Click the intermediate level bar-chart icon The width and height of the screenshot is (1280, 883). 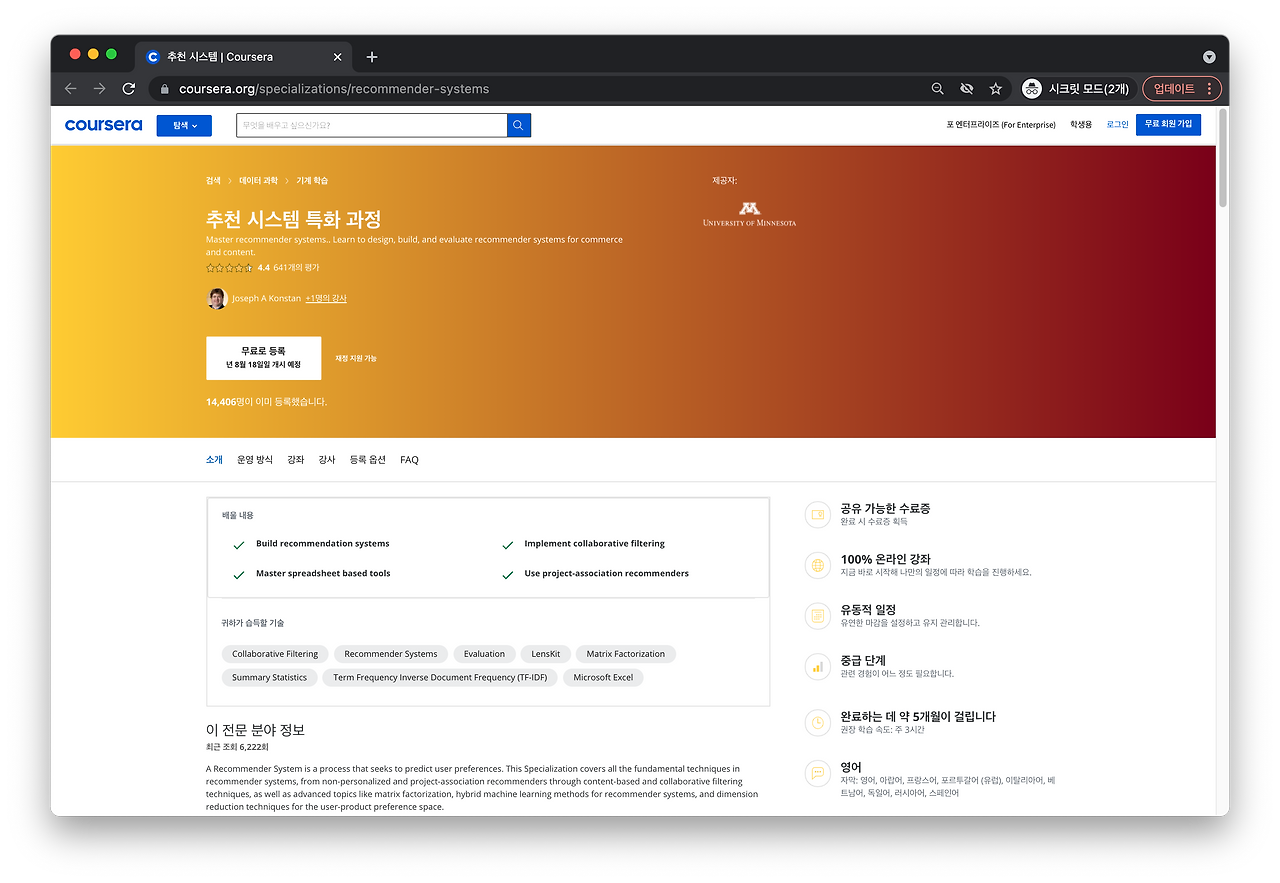click(x=818, y=666)
